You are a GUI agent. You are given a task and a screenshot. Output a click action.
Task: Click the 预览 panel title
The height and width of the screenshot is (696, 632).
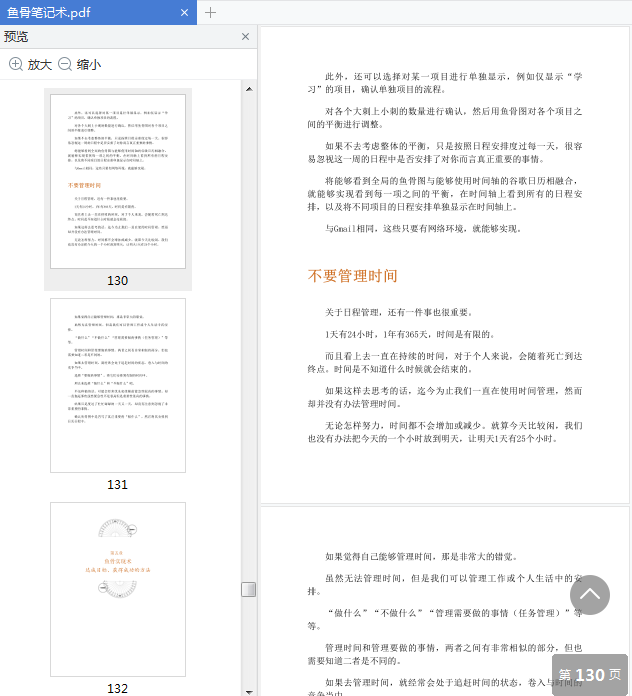pyautogui.click(x=16, y=37)
